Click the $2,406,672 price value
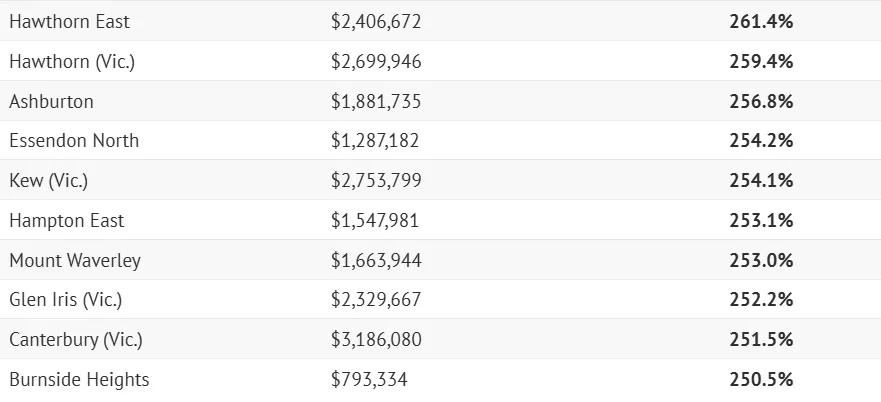881x402 pixels. point(376,21)
